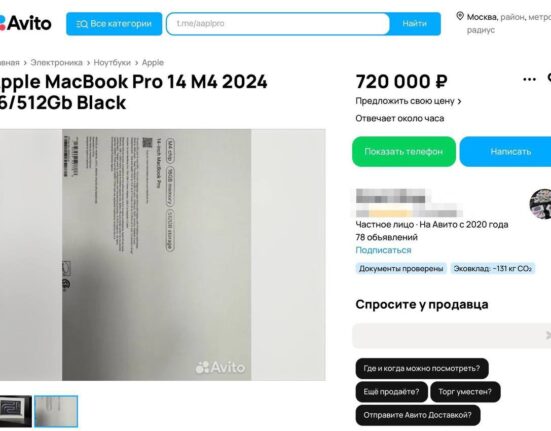This screenshot has width=551, height=431.
Task: Click the Avito logo
Action: click(25, 24)
